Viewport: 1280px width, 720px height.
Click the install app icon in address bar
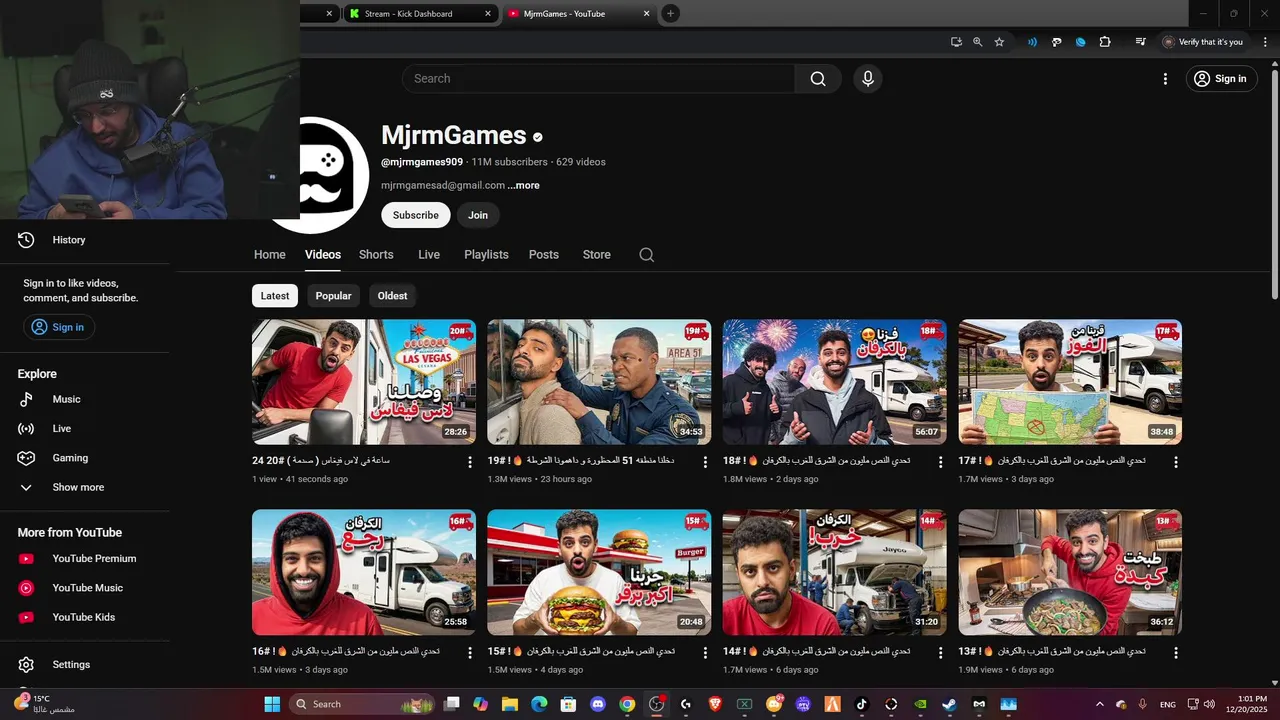pos(956,42)
